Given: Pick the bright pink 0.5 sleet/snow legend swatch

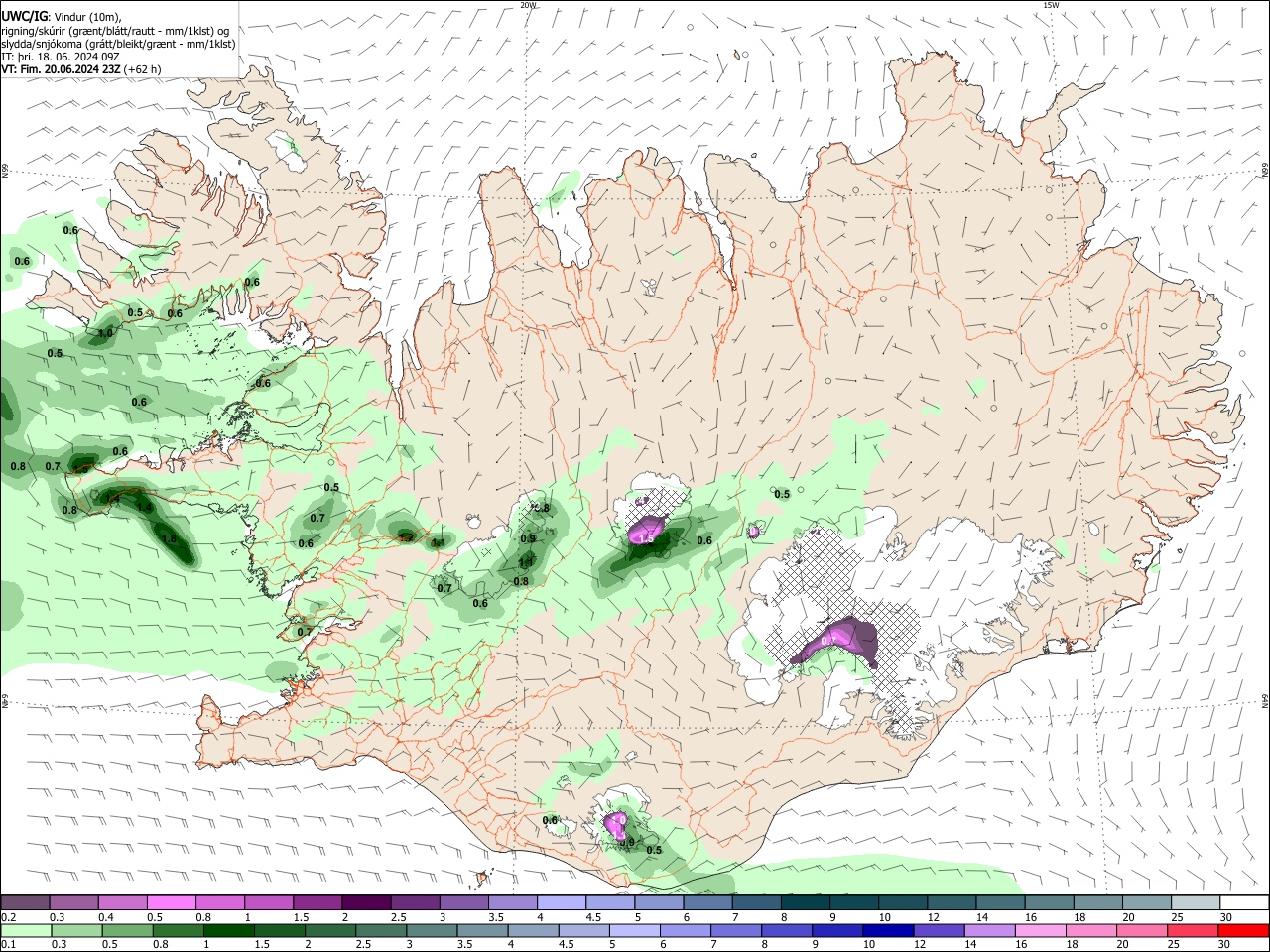Looking at the screenshot, I should tap(171, 902).
